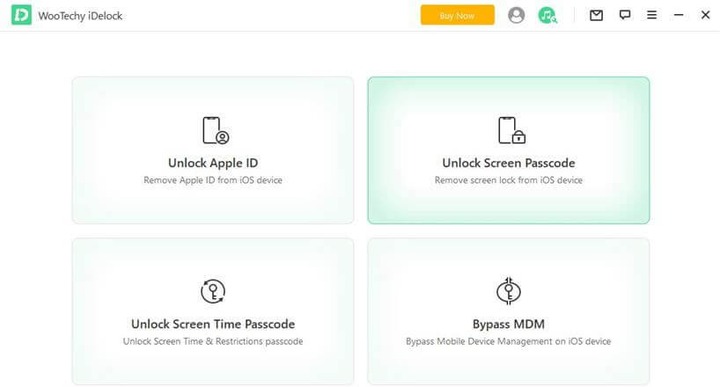Click the green music search icon

point(547,15)
